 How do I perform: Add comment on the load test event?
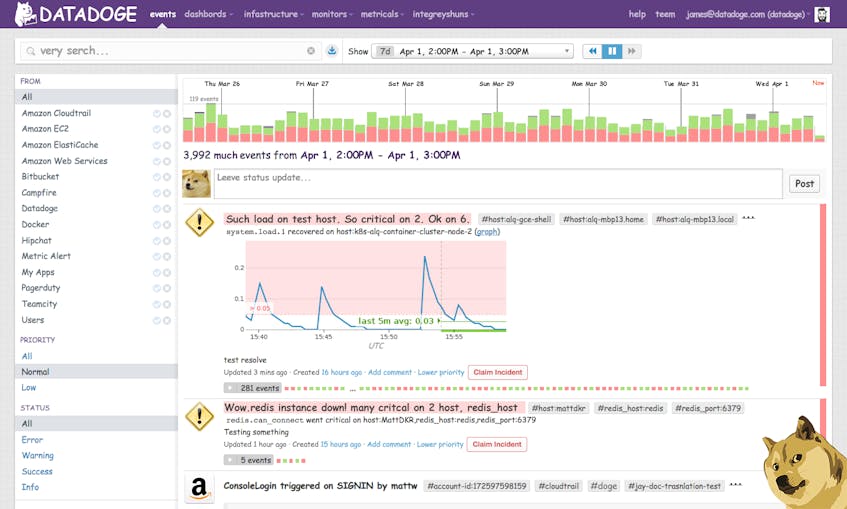tap(389, 372)
